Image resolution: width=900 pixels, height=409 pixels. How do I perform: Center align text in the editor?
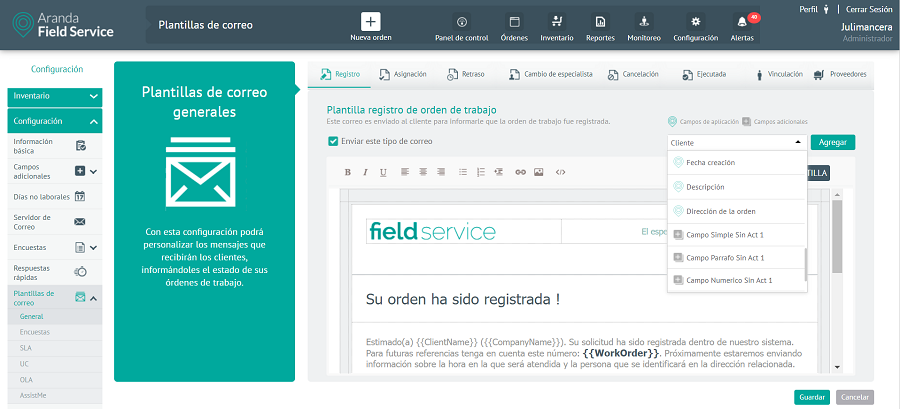(x=423, y=172)
